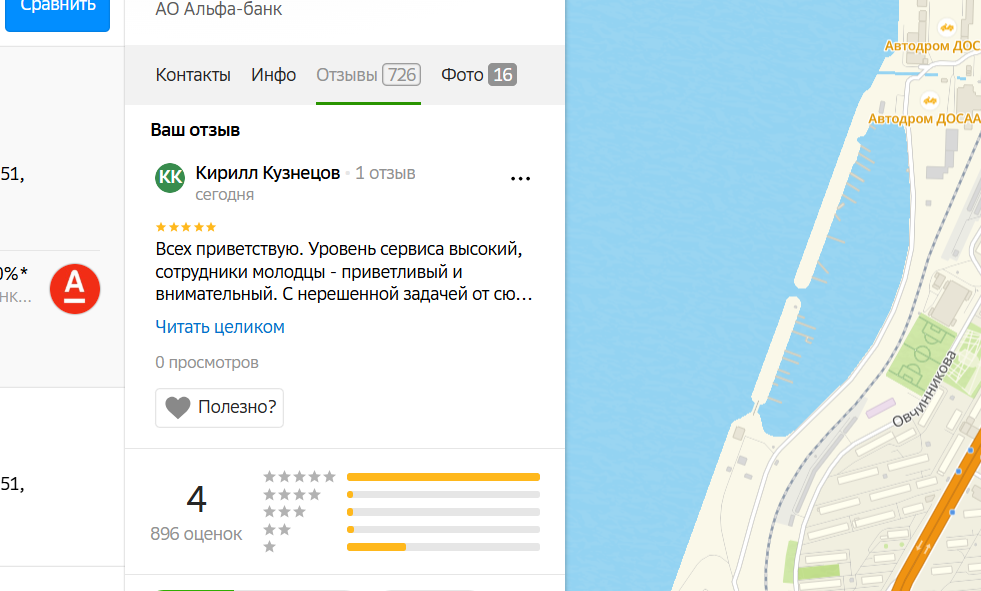Click the red Alfa-Bank logo icon
Image resolution: width=981 pixels, height=591 pixels.
(x=74, y=288)
